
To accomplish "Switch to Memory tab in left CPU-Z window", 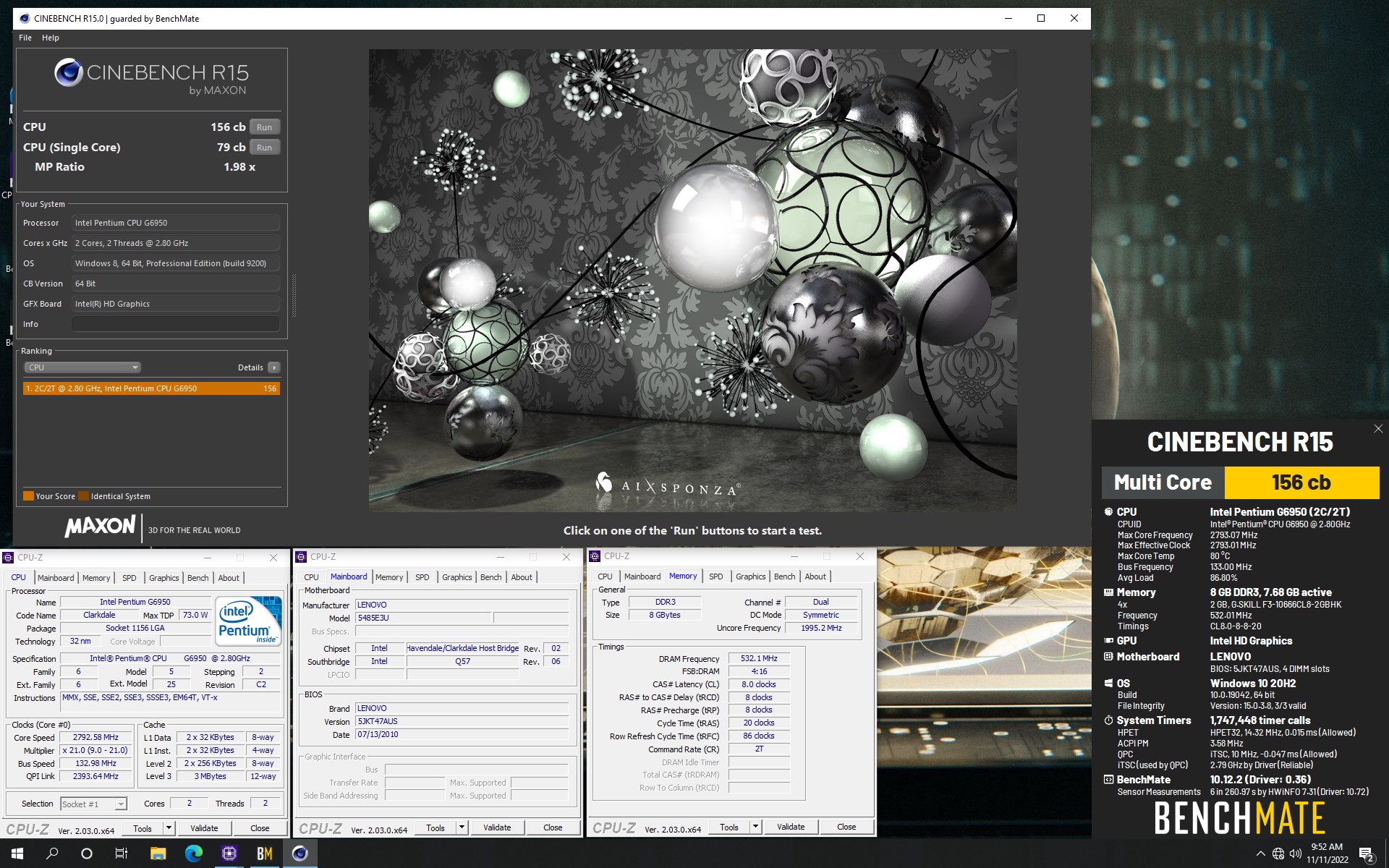I will click(x=96, y=578).
